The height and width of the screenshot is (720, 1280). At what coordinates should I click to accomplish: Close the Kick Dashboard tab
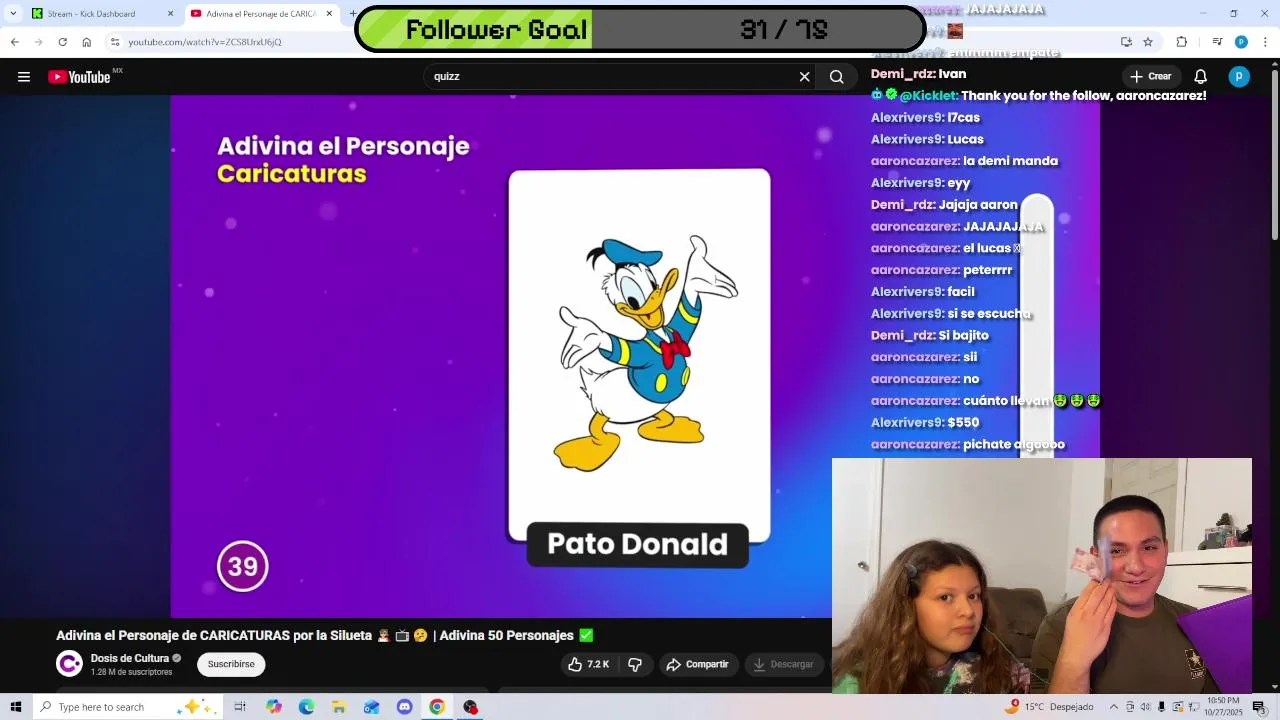[170, 14]
